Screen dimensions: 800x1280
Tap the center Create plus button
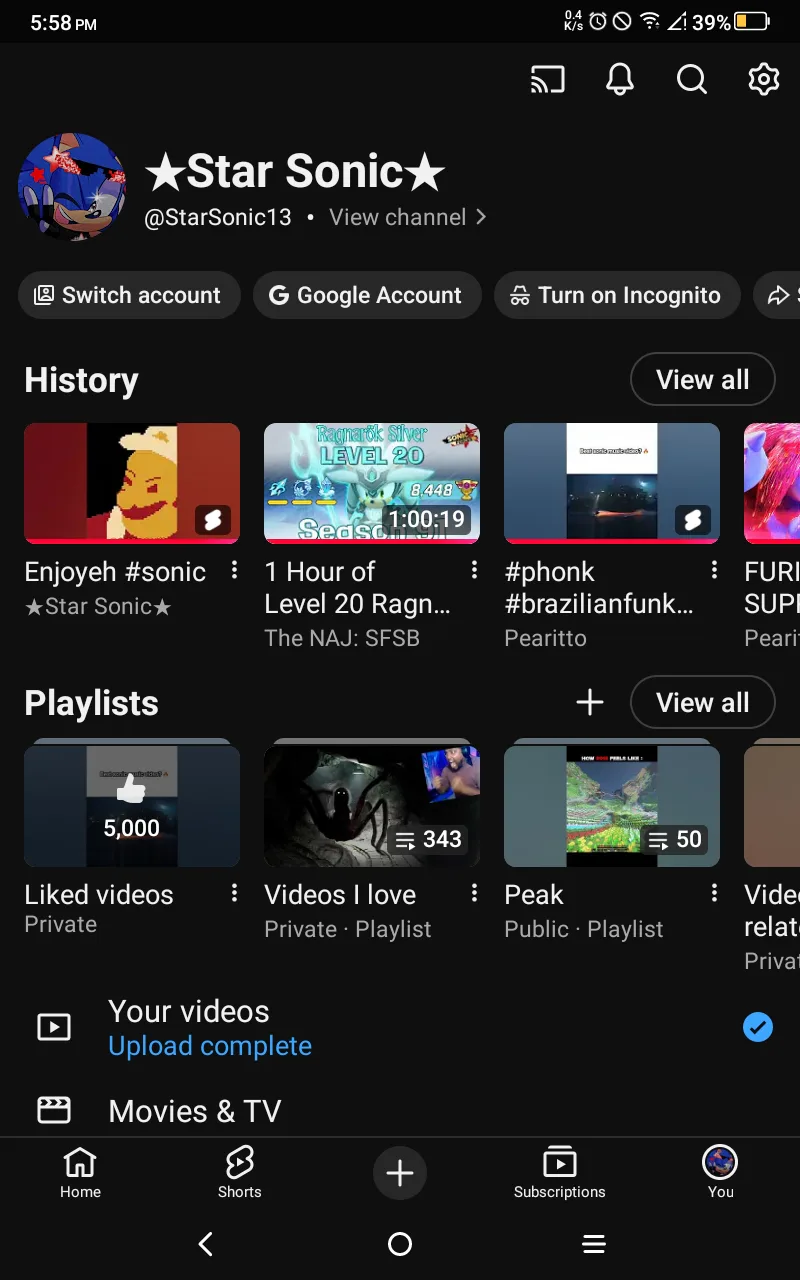(400, 1173)
